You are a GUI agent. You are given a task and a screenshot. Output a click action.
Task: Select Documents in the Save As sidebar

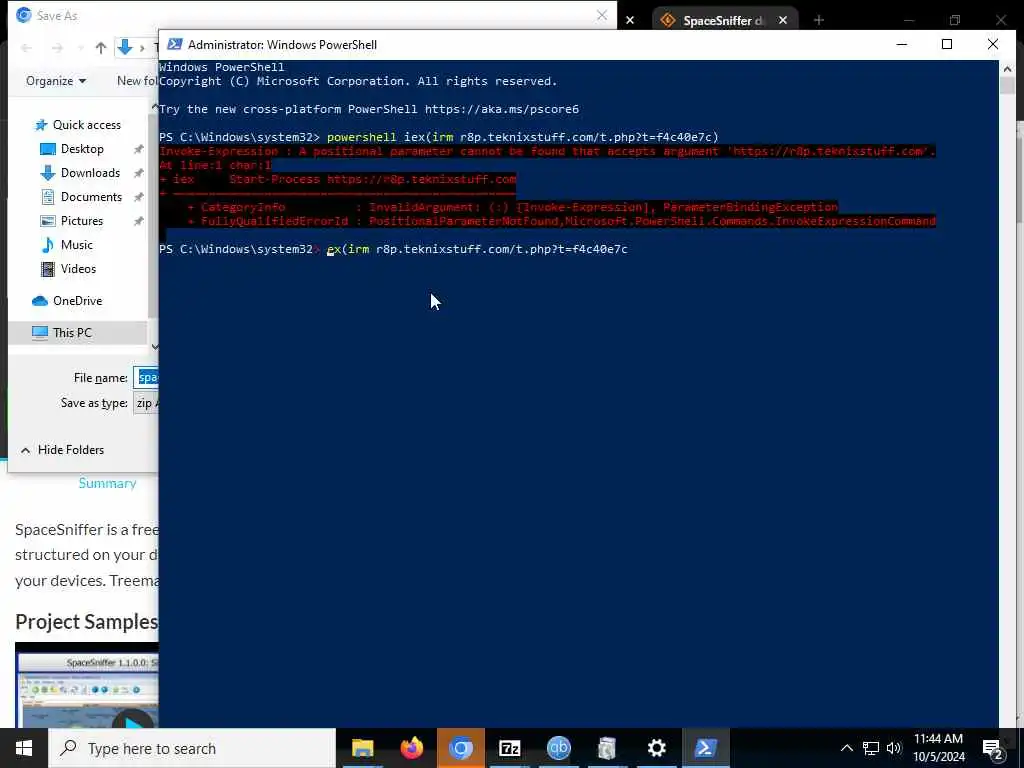coord(91,197)
